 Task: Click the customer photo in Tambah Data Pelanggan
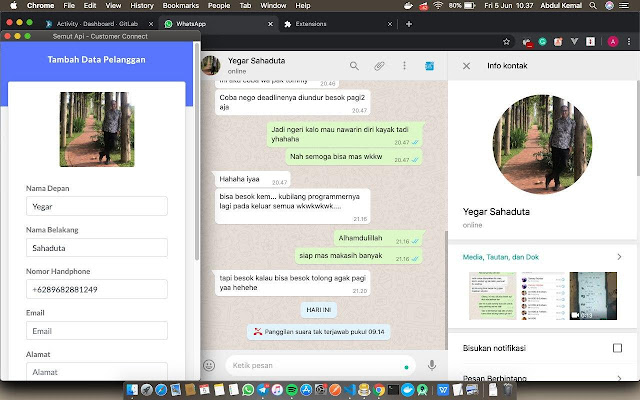coord(97,129)
